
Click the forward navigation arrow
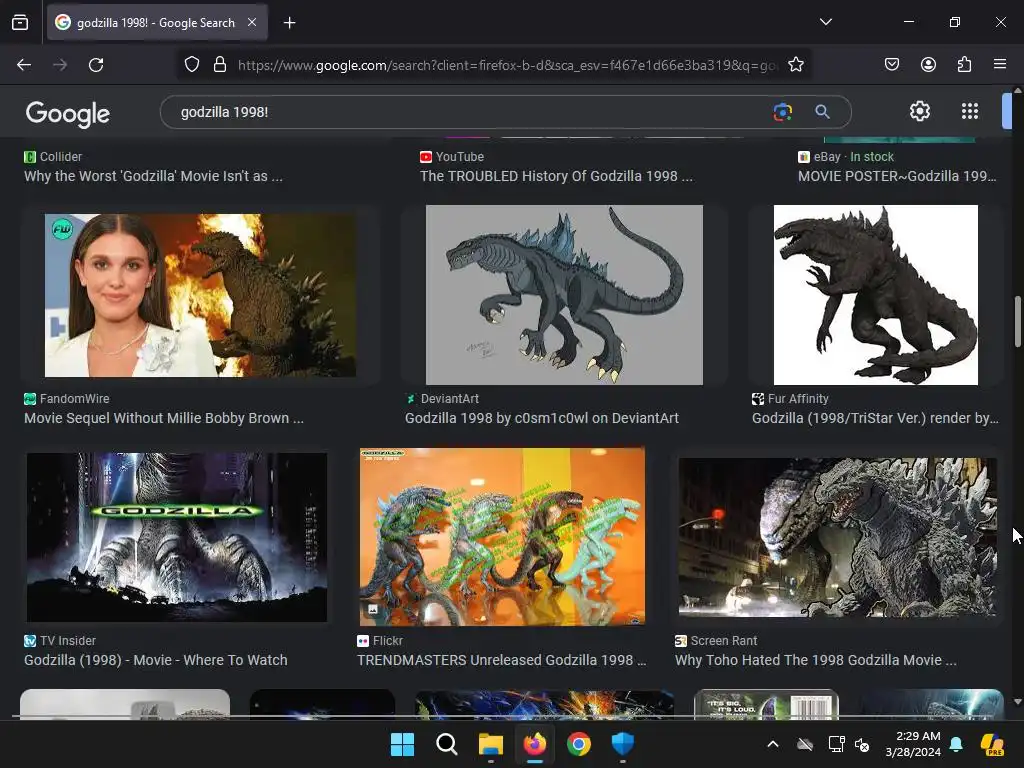[x=60, y=65]
